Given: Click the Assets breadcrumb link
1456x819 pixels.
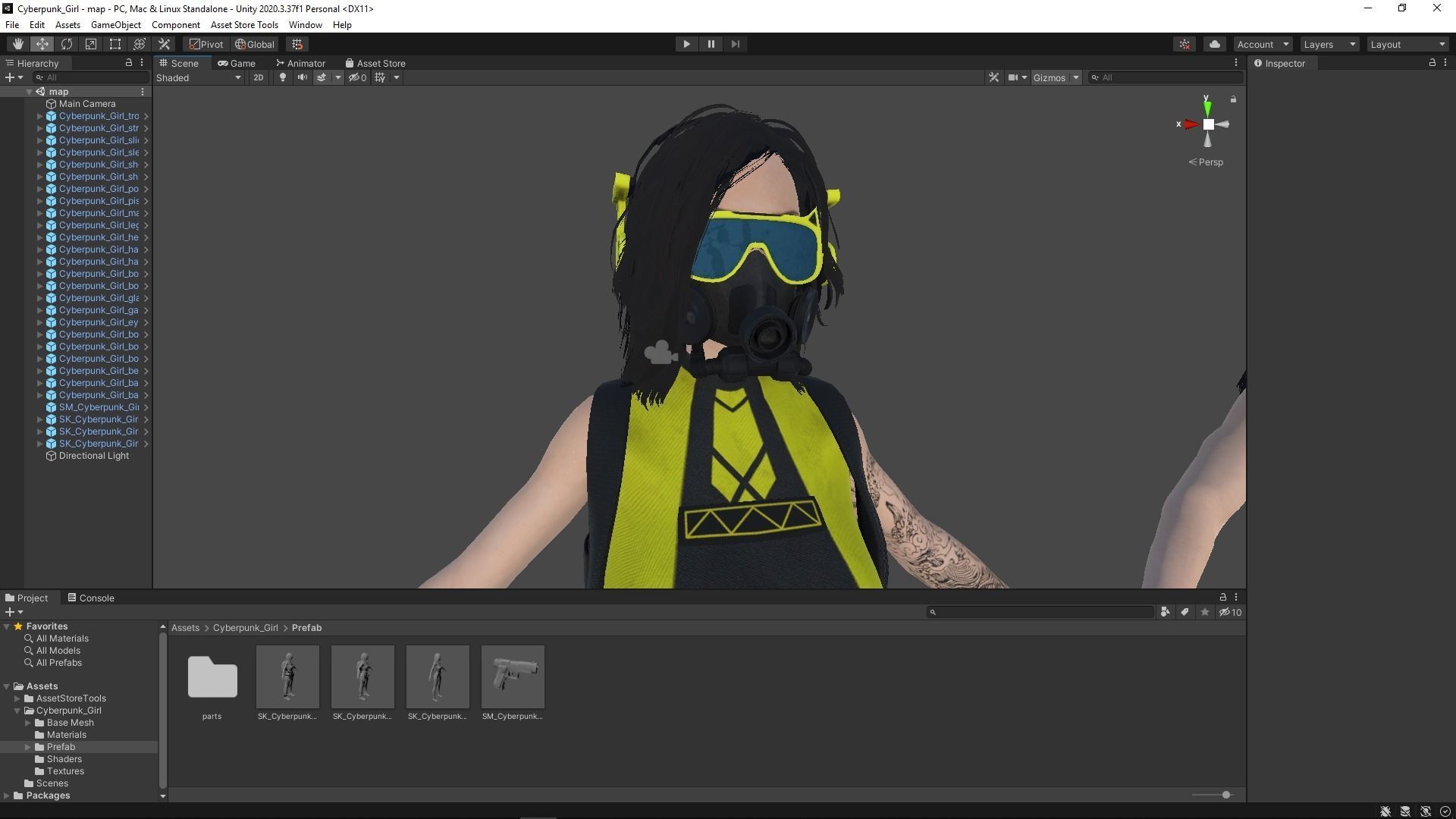Looking at the screenshot, I should 185,628.
